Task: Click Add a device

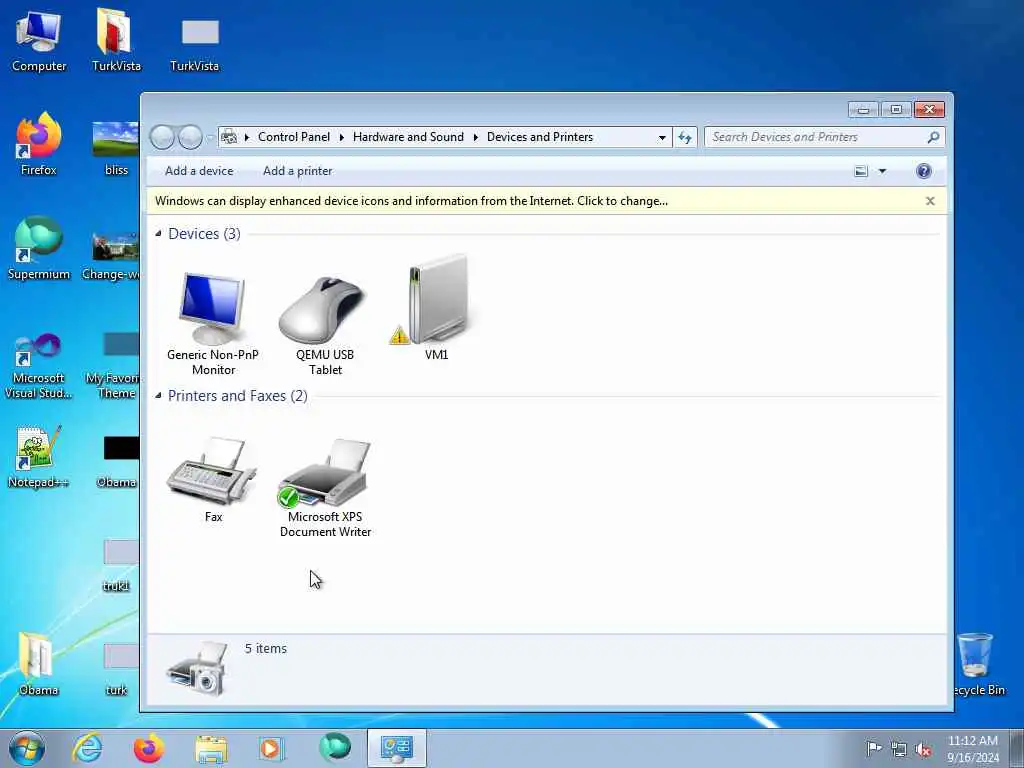Action: (x=199, y=171)
